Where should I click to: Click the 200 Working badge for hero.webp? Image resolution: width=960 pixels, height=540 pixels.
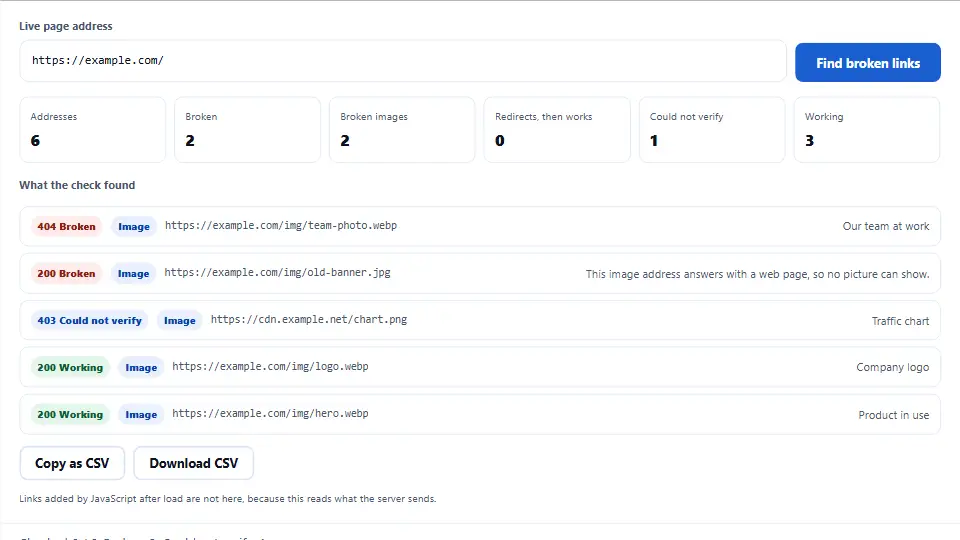tap(70, 415)
